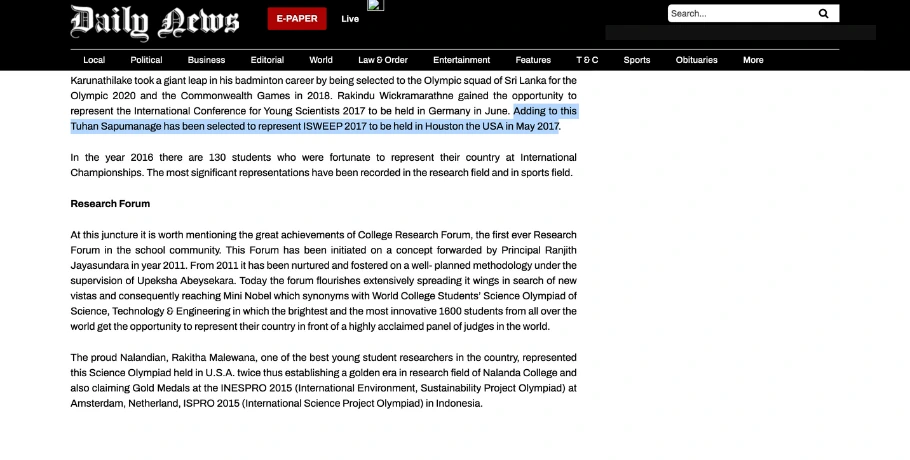Click the text "Upeksha Abeysekara"
Viewport: 910px width, 460px height.
coord(186,281)
